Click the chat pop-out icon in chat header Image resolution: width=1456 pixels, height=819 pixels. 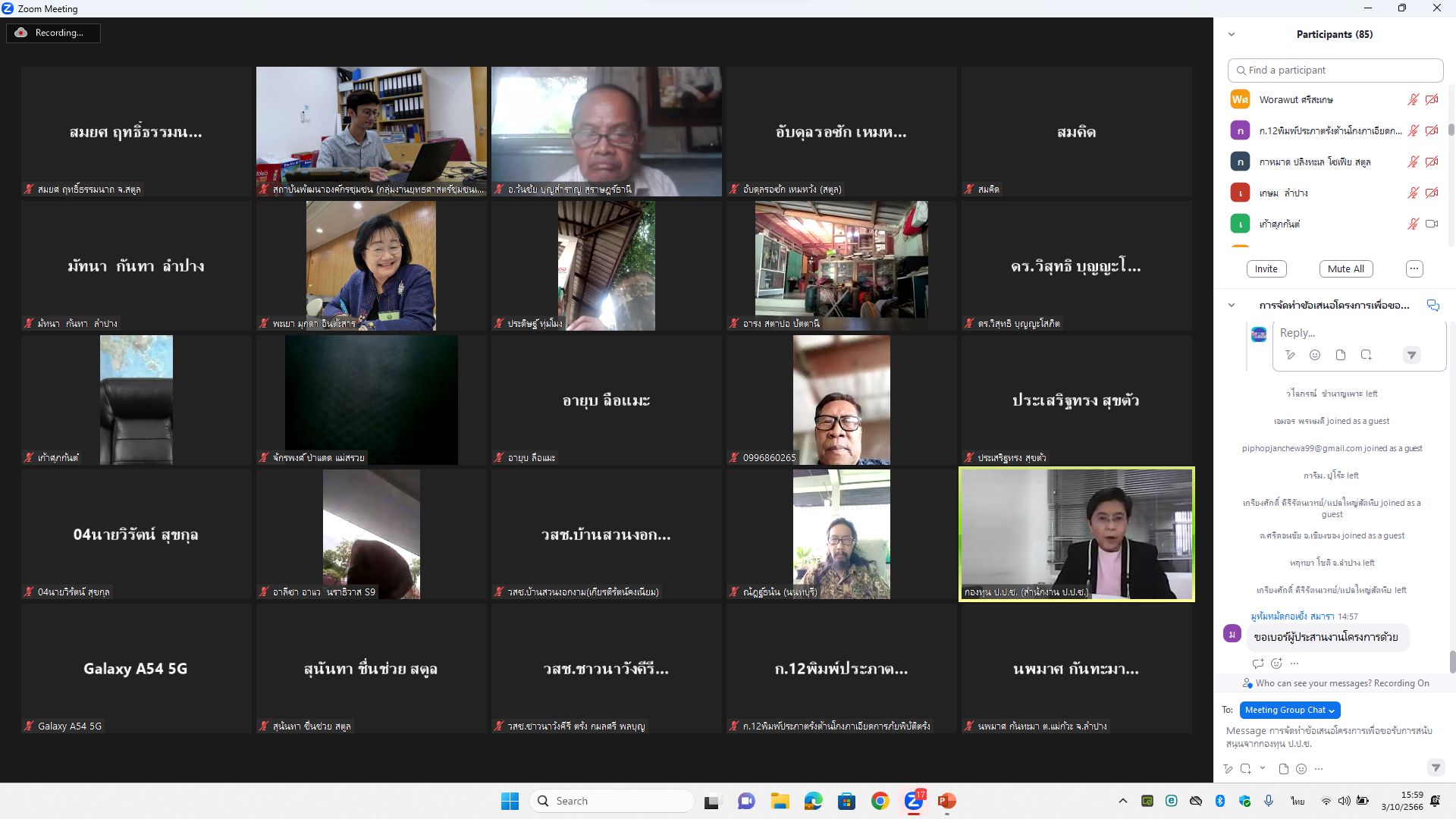1432,305
